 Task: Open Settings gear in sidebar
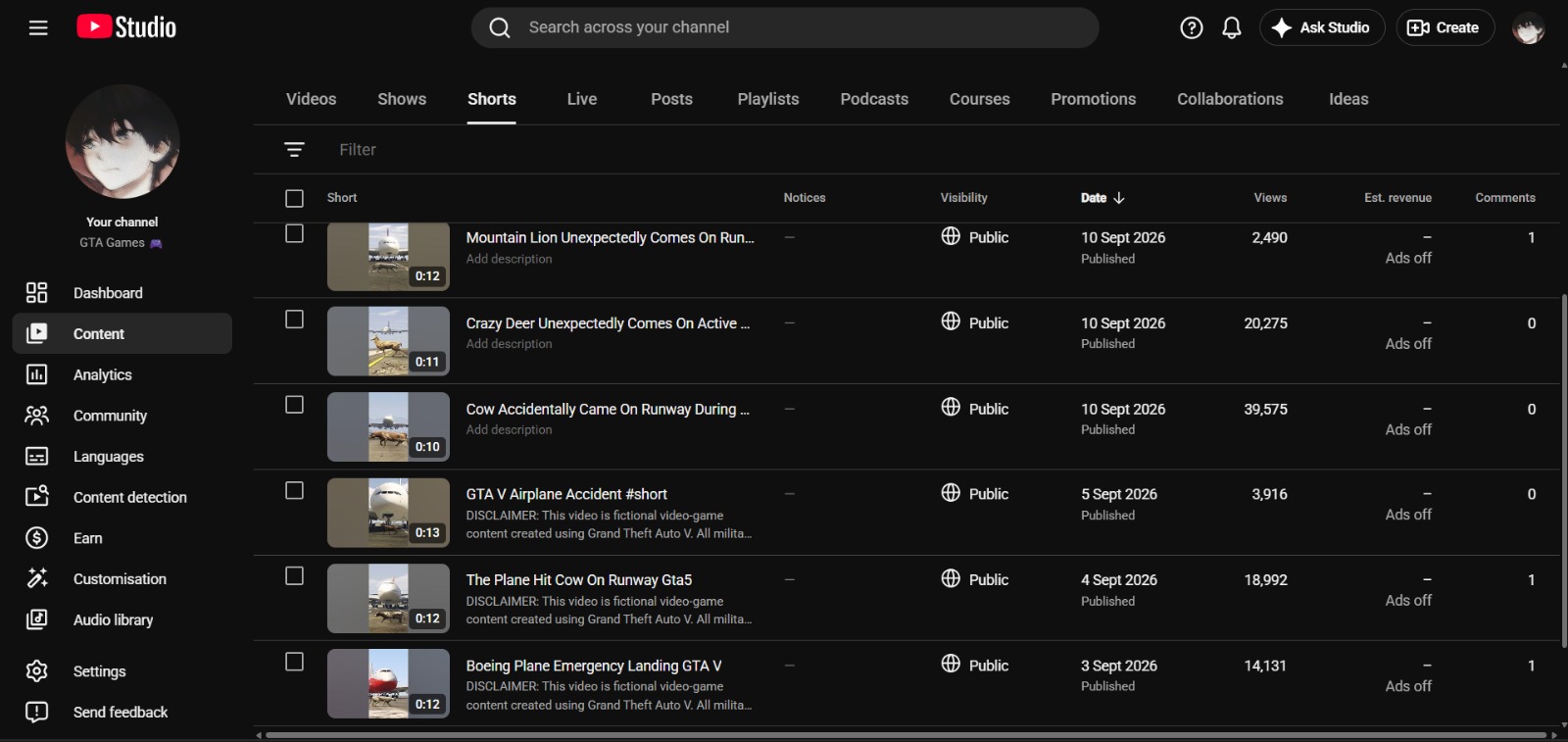[x=36, y=671]
